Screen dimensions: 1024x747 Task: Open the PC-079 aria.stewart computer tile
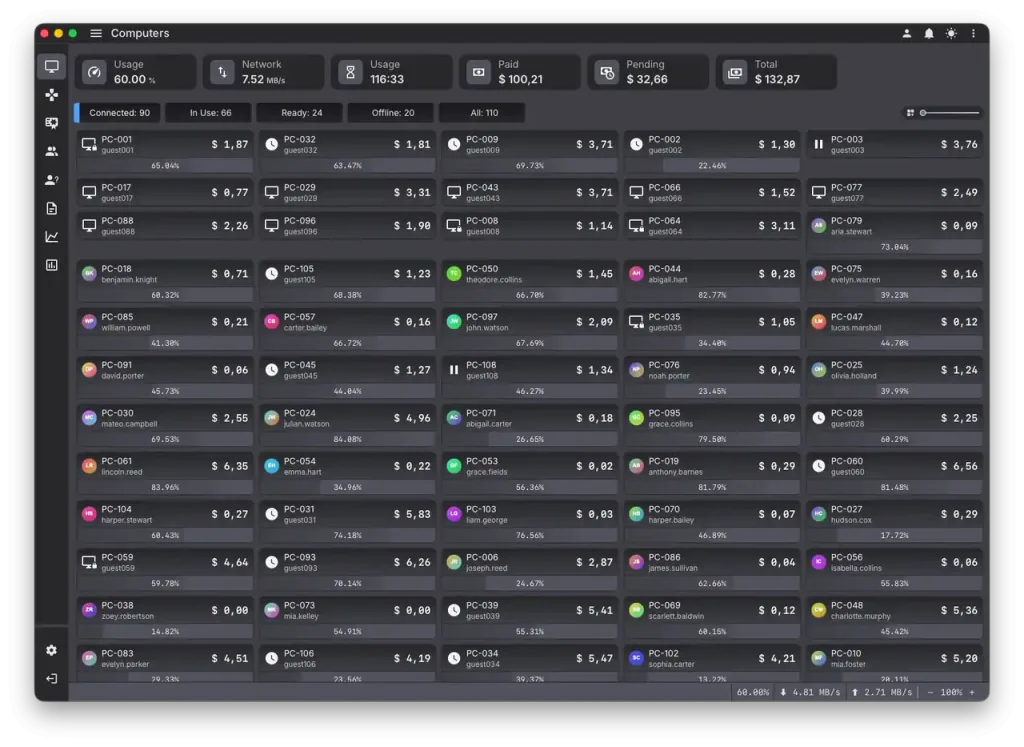(894, 233)
